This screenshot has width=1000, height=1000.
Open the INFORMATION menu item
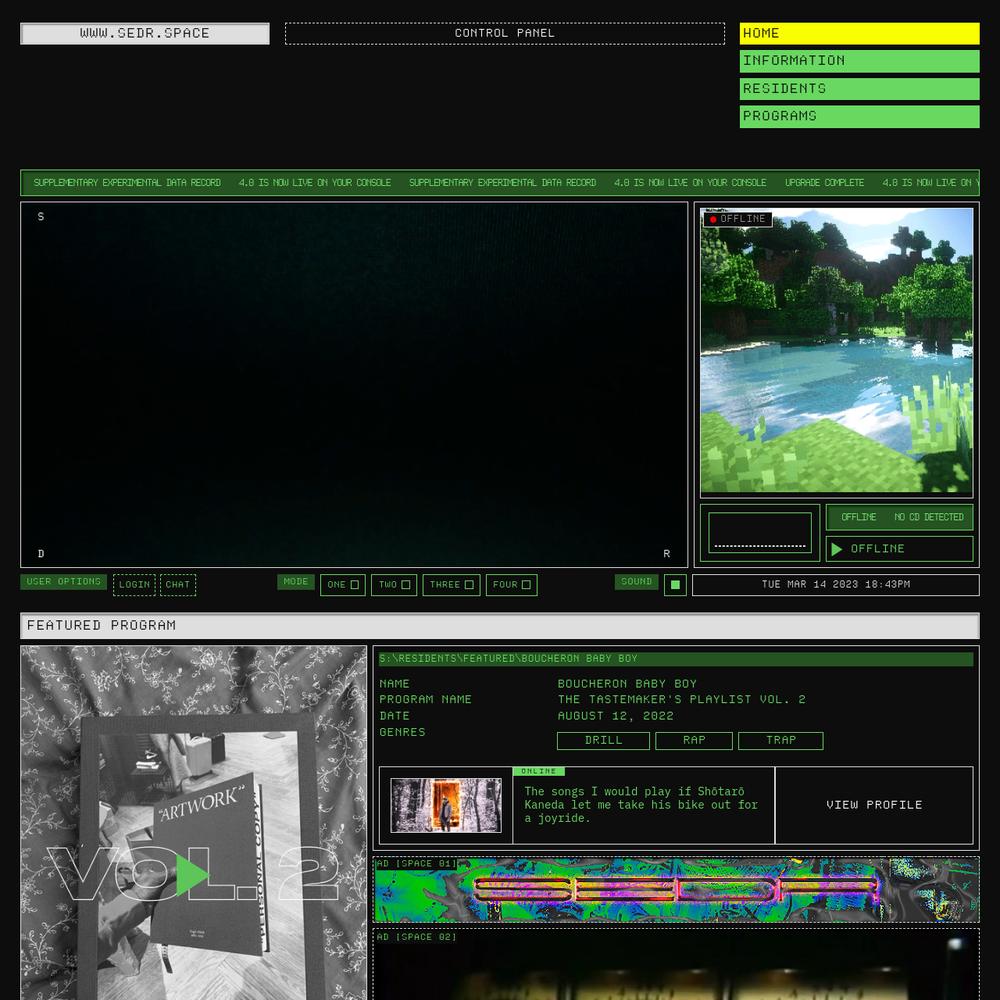click(x=859, y=61)
